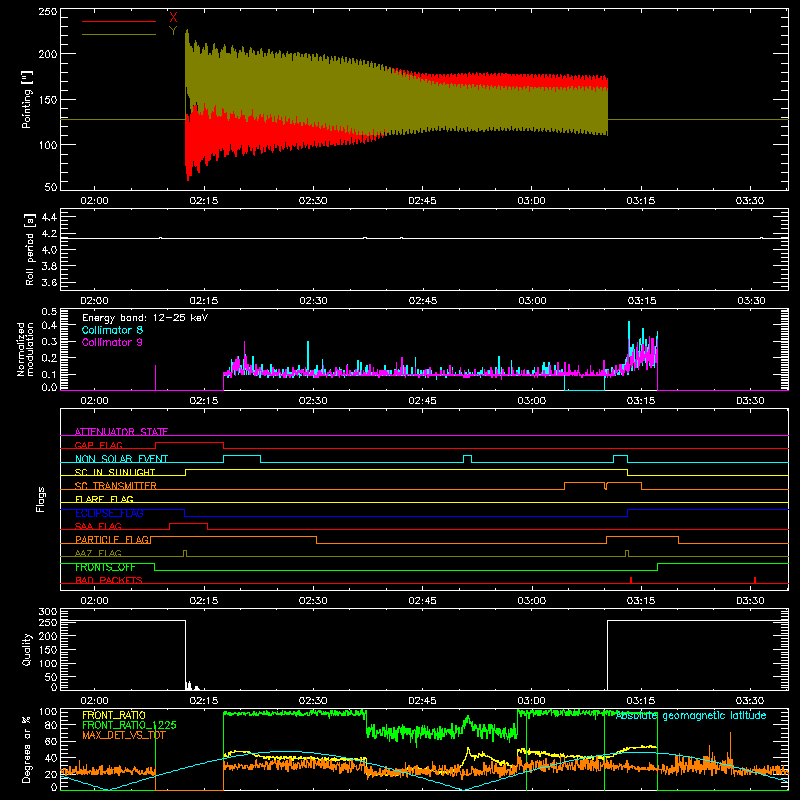The width and height of the screenshot is (800, 800).
Task: Select the red X legend line sample
Action: (x=119, y=21)
